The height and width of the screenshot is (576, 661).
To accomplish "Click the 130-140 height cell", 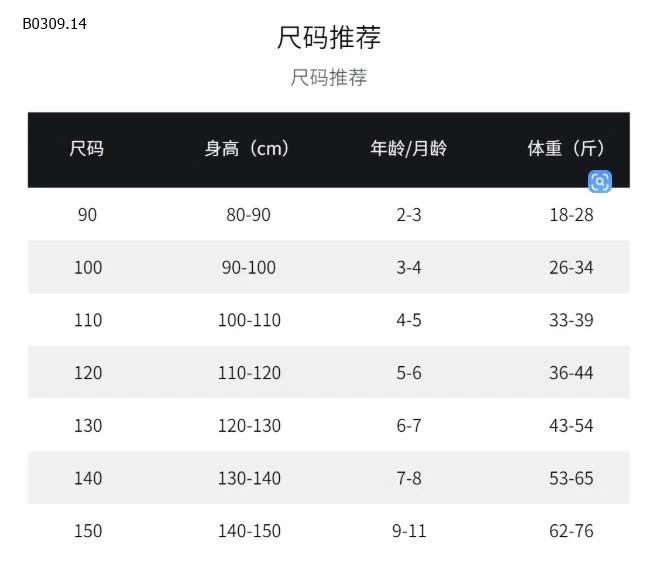I will [249, 479].
